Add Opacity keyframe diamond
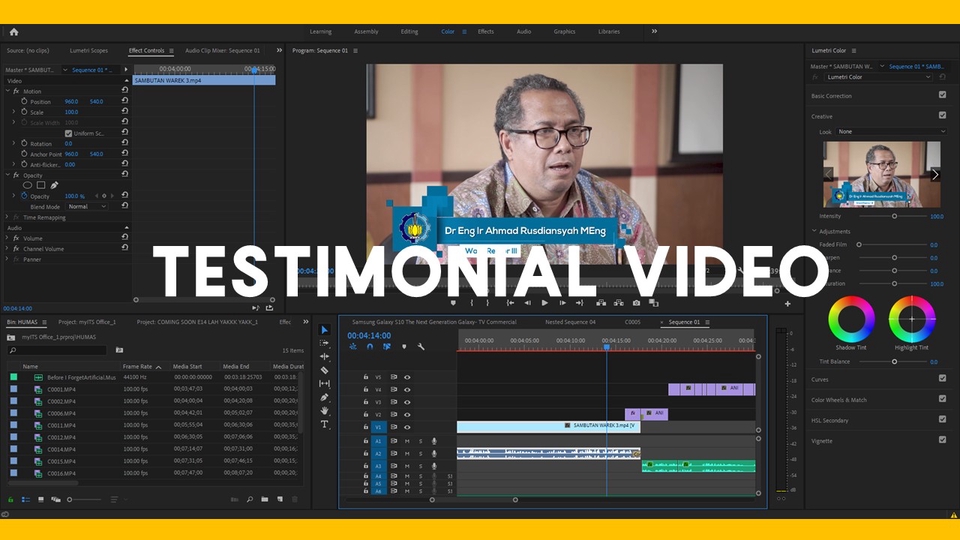Image resolution: width=960 pixels, height=540 pixels. [104, 196]
